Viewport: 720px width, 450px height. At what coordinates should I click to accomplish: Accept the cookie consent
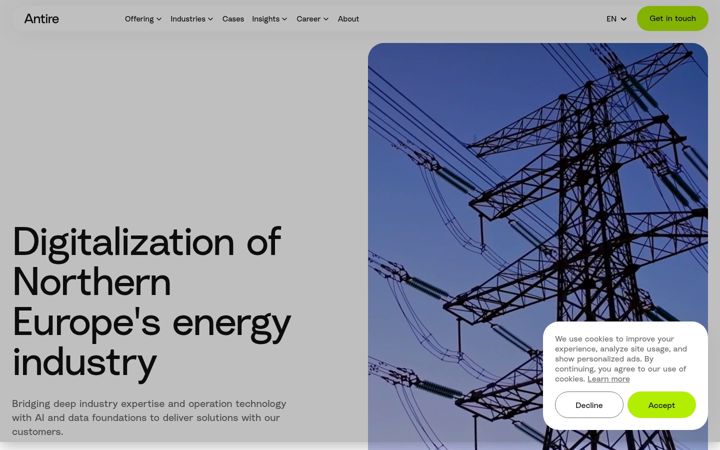pos(661,405)
